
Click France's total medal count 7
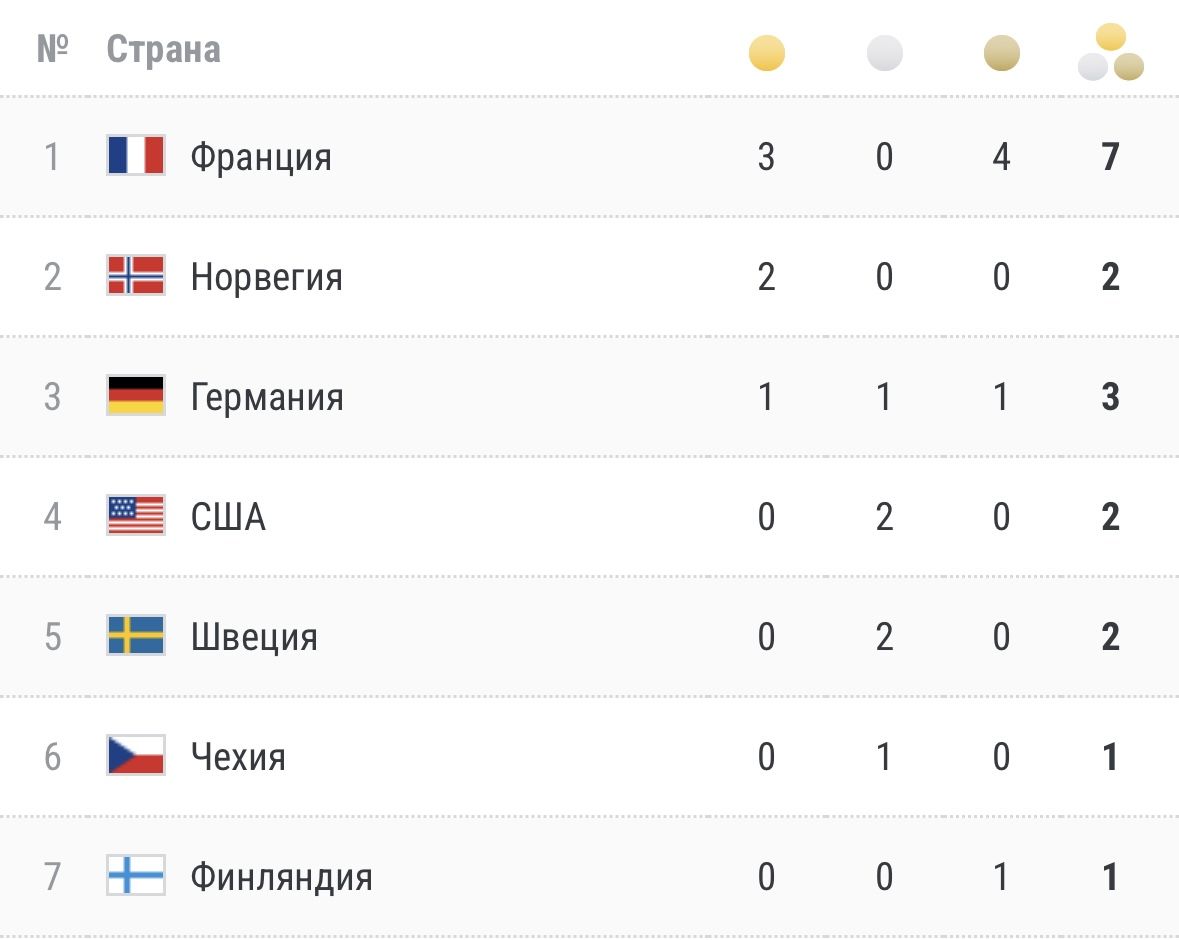click(1111, 157)
